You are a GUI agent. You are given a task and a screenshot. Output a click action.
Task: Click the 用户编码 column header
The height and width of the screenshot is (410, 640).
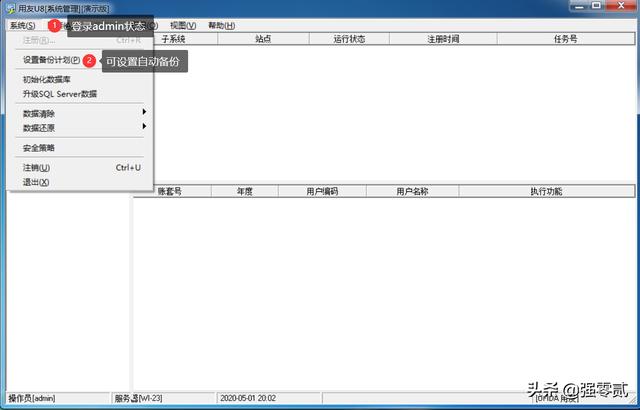pyautogui.click(x=322, y=191)
